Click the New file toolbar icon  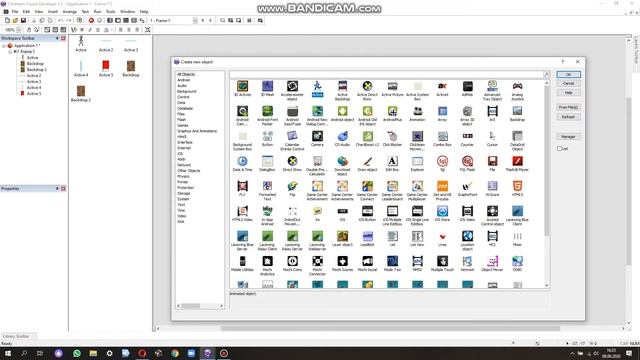[x=7, y=20]
